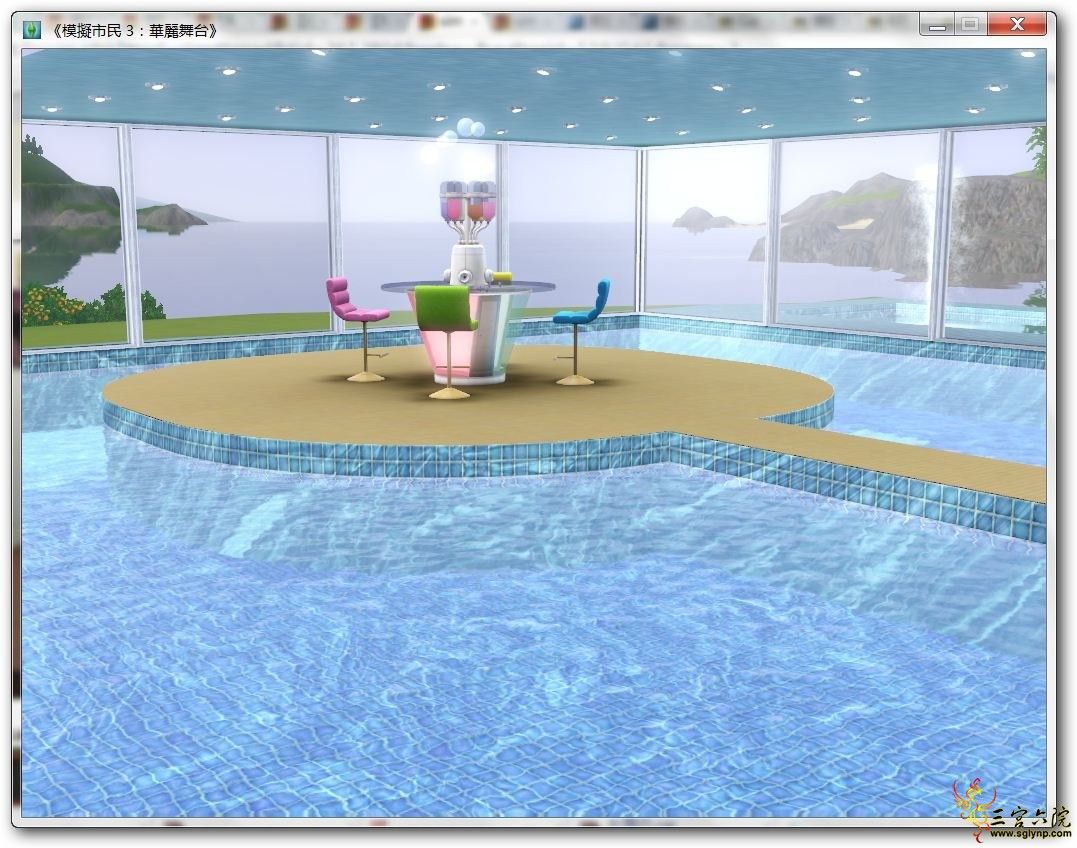Click the drink dispenser machine on the bar
Screen dimensions: 1077x848
click(468, 232)
